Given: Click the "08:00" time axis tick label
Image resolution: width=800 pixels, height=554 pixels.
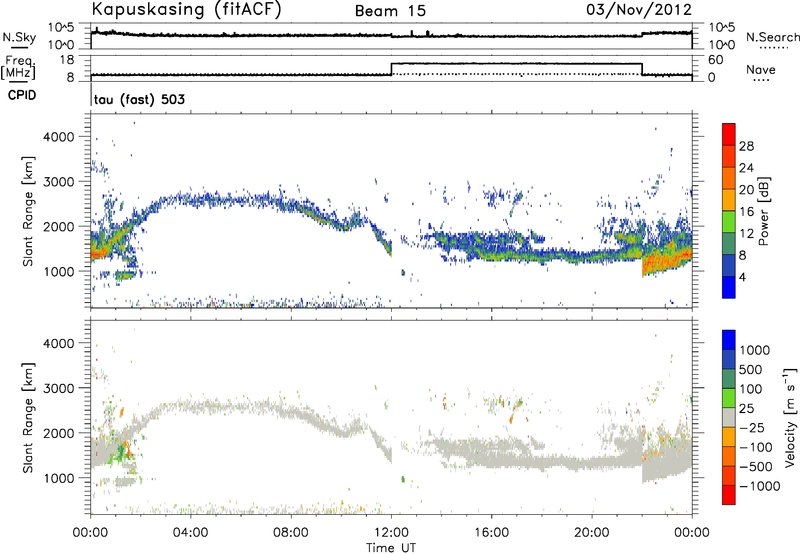Looking at the screenshot, I should coord(291,533).
